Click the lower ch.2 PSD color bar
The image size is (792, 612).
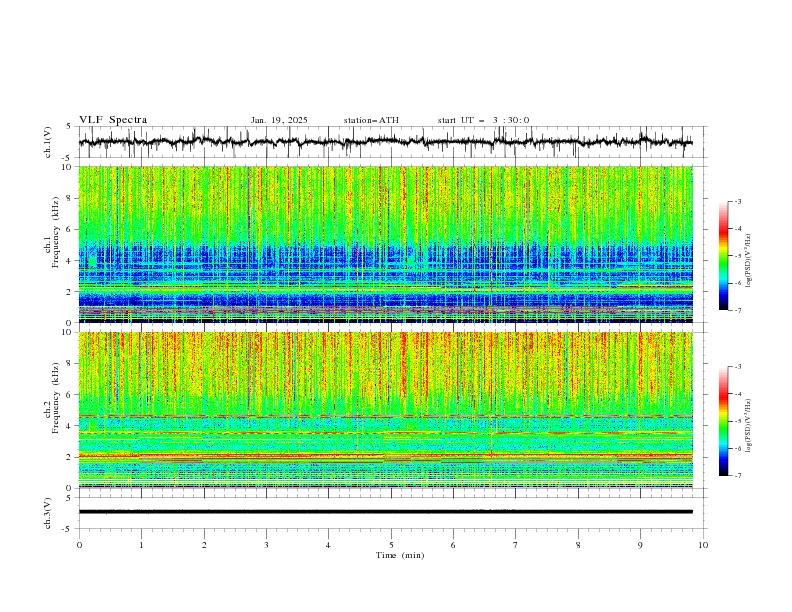723,421
